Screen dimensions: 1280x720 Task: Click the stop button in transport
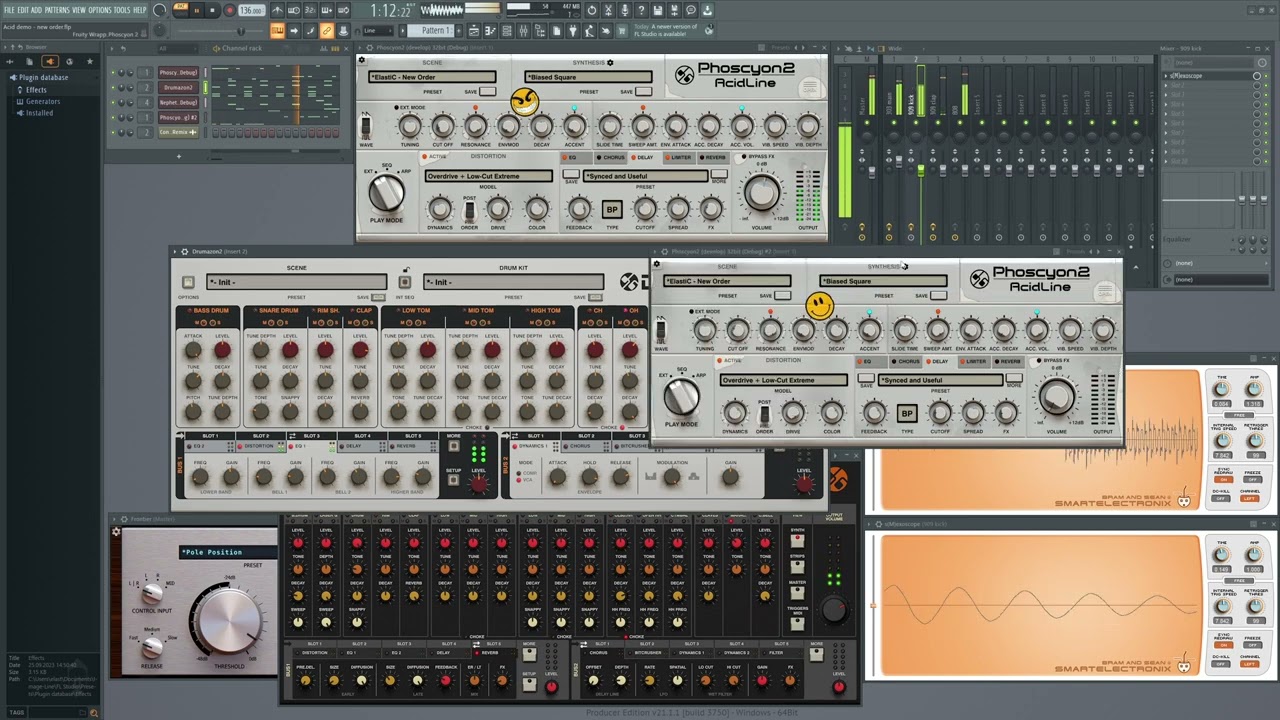(212, 11)
